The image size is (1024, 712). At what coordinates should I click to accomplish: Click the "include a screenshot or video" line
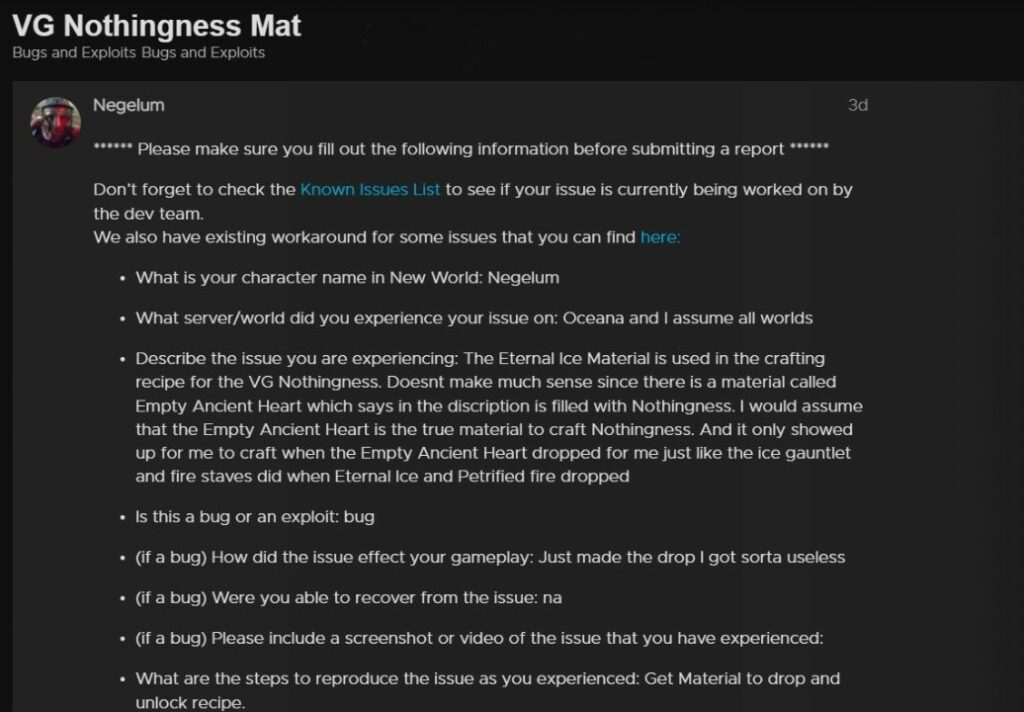480,637
